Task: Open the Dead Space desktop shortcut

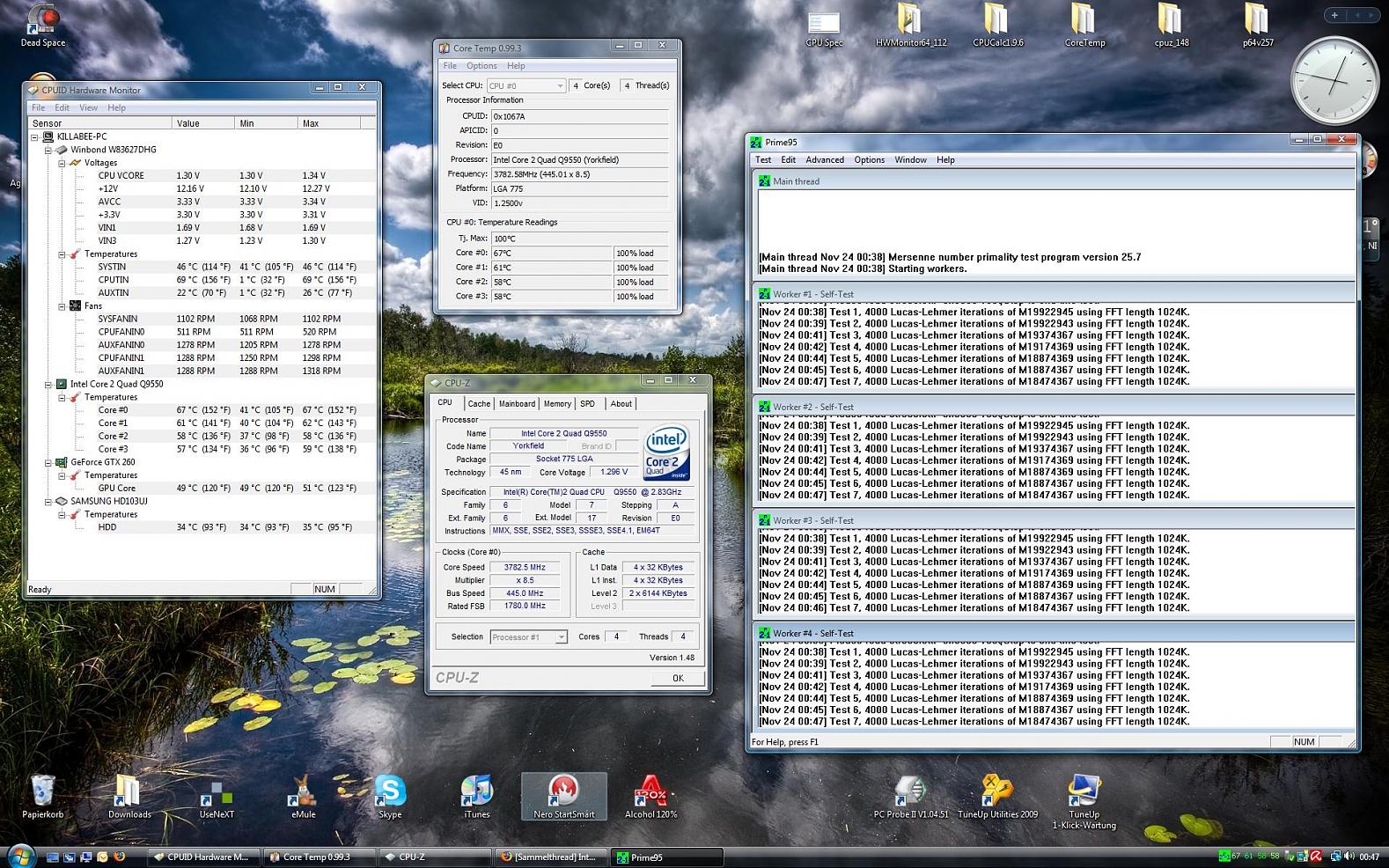Action: (x=42, y=25)
